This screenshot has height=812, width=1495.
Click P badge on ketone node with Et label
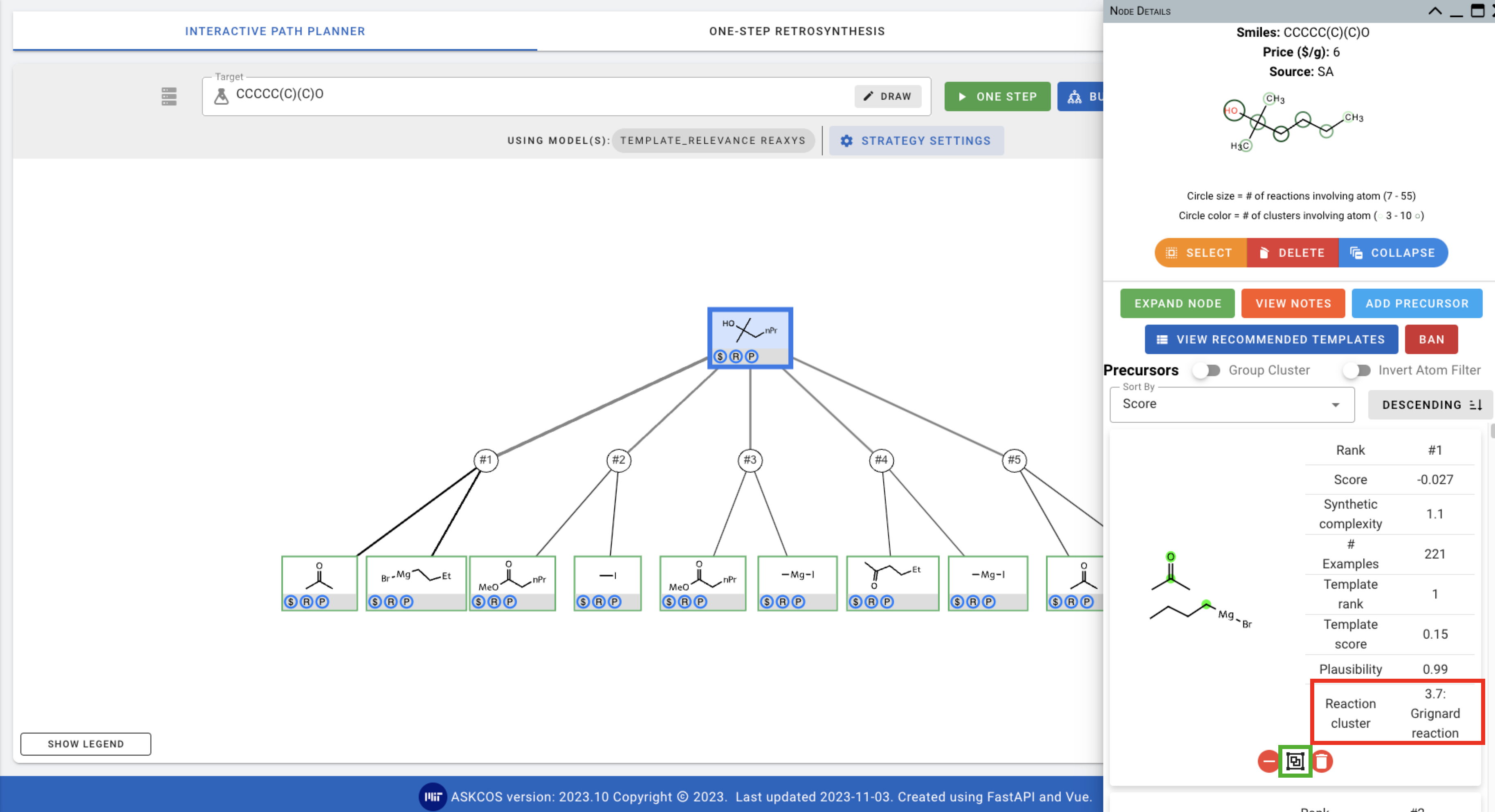pyautogui.click(x=887, y=602)
